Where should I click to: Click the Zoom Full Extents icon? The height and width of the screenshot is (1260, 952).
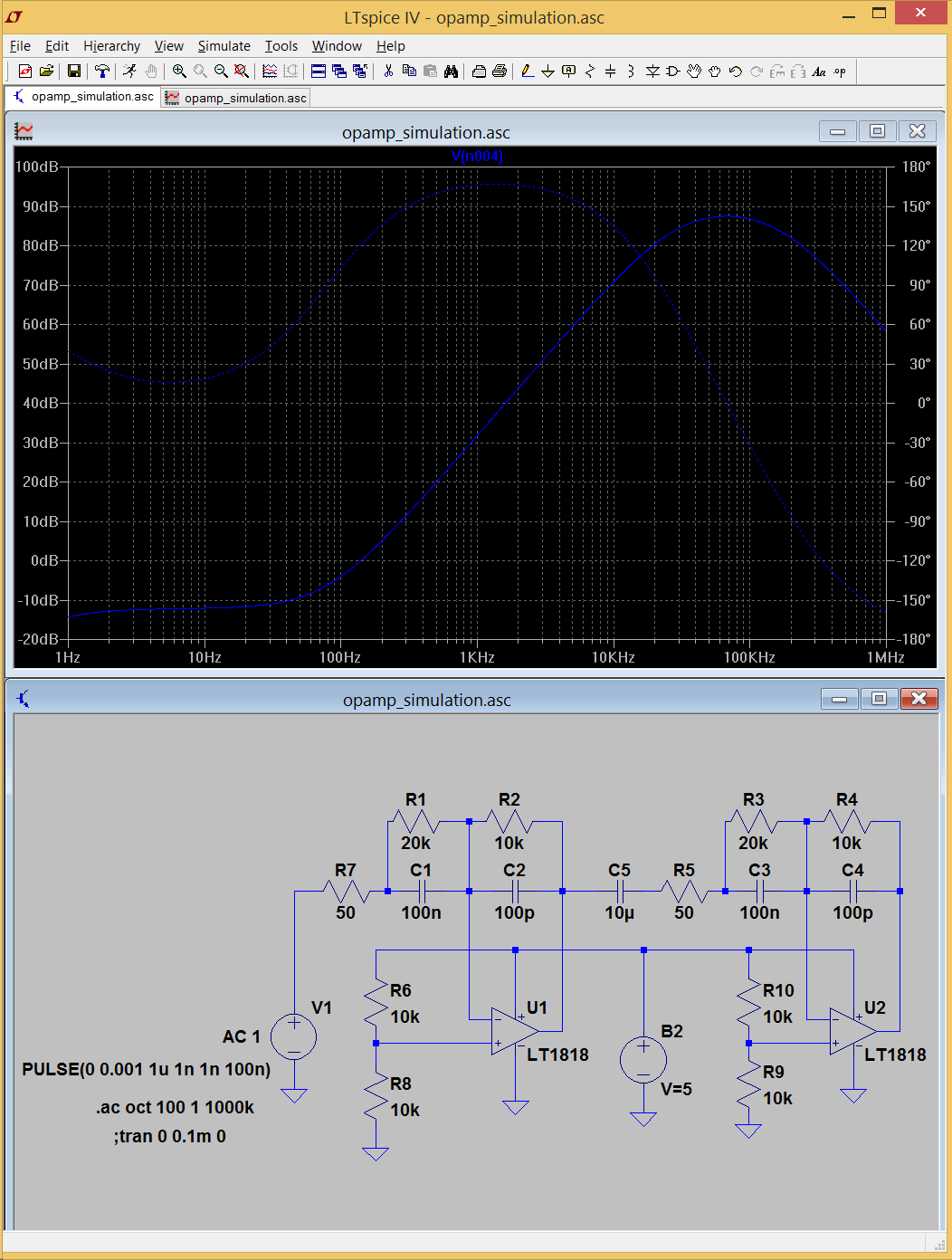tap(242, 72)
